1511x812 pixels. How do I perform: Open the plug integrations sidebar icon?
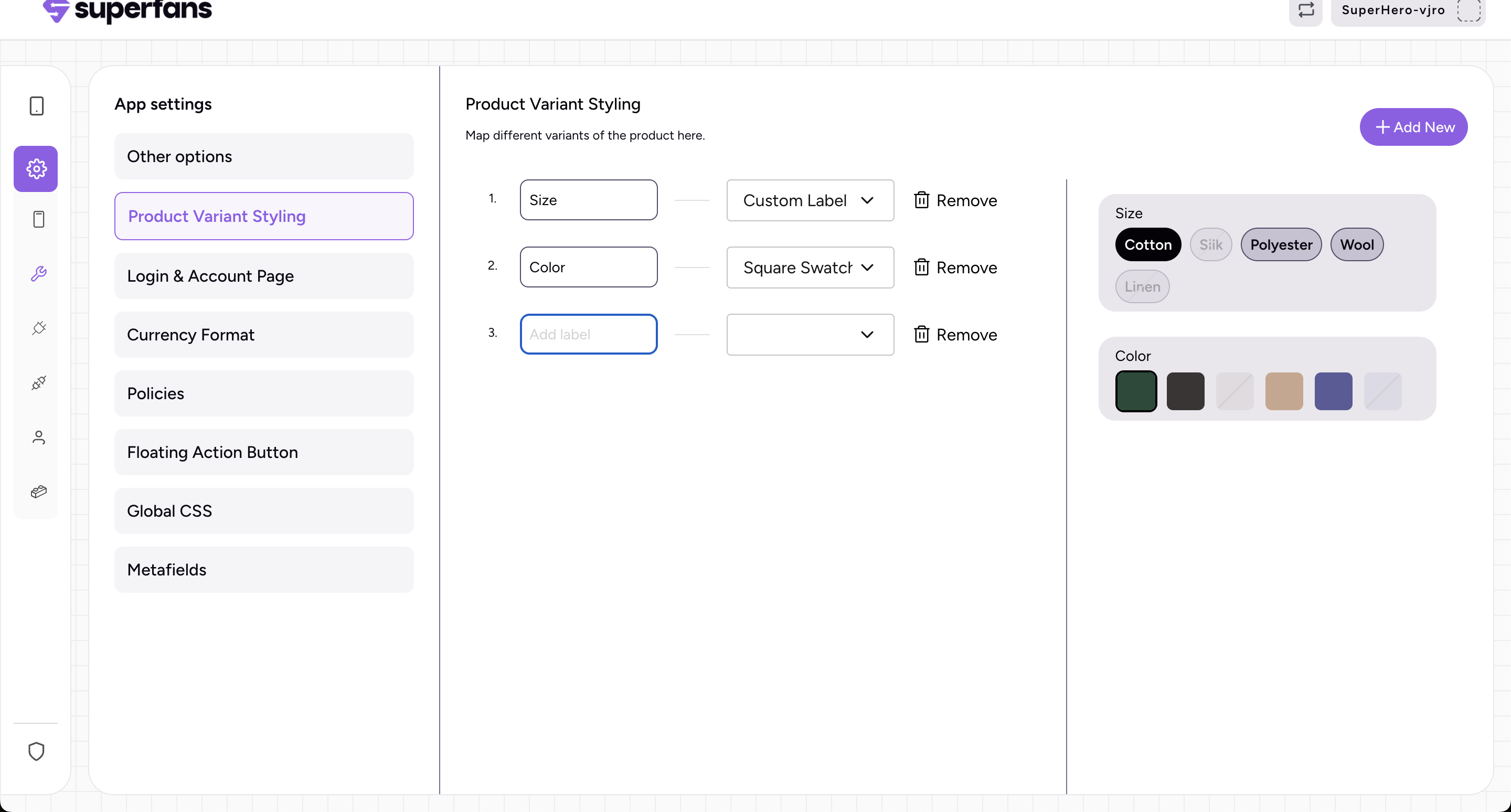tap(39, 328)
